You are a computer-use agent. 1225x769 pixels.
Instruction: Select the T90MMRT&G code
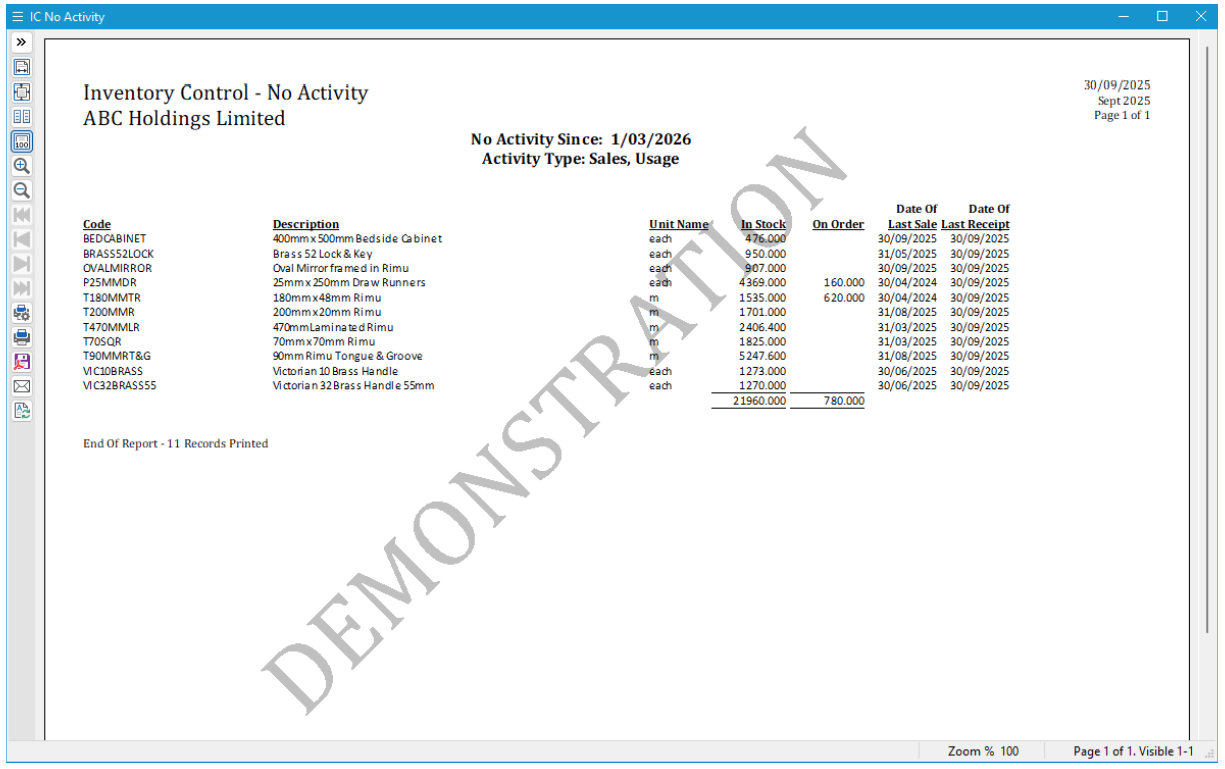pos(117,356)
